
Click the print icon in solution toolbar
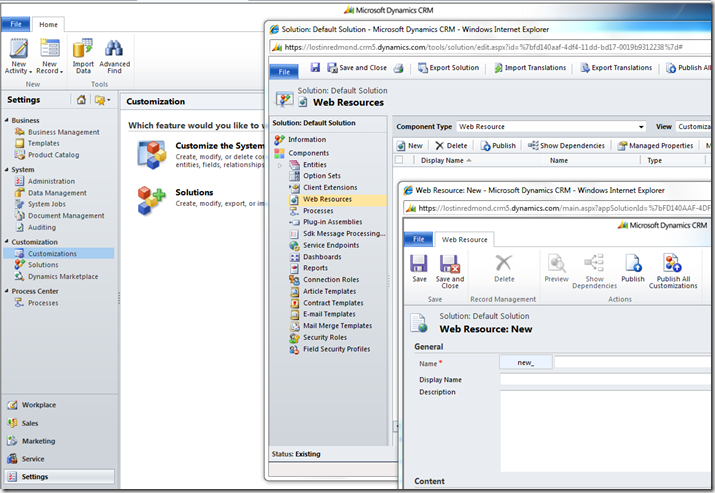[398, 68]
